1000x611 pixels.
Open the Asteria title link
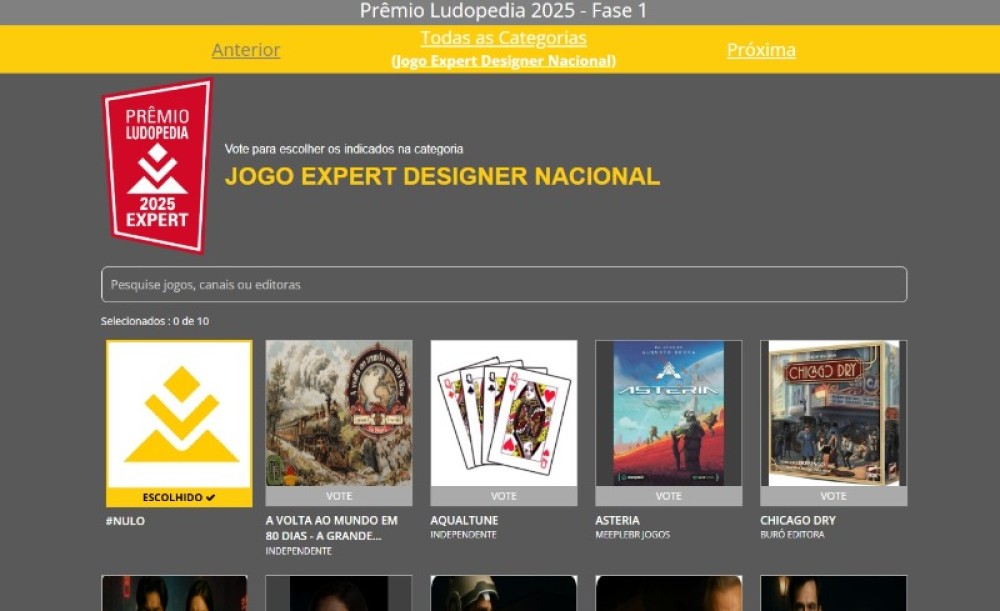pos(617,520)
